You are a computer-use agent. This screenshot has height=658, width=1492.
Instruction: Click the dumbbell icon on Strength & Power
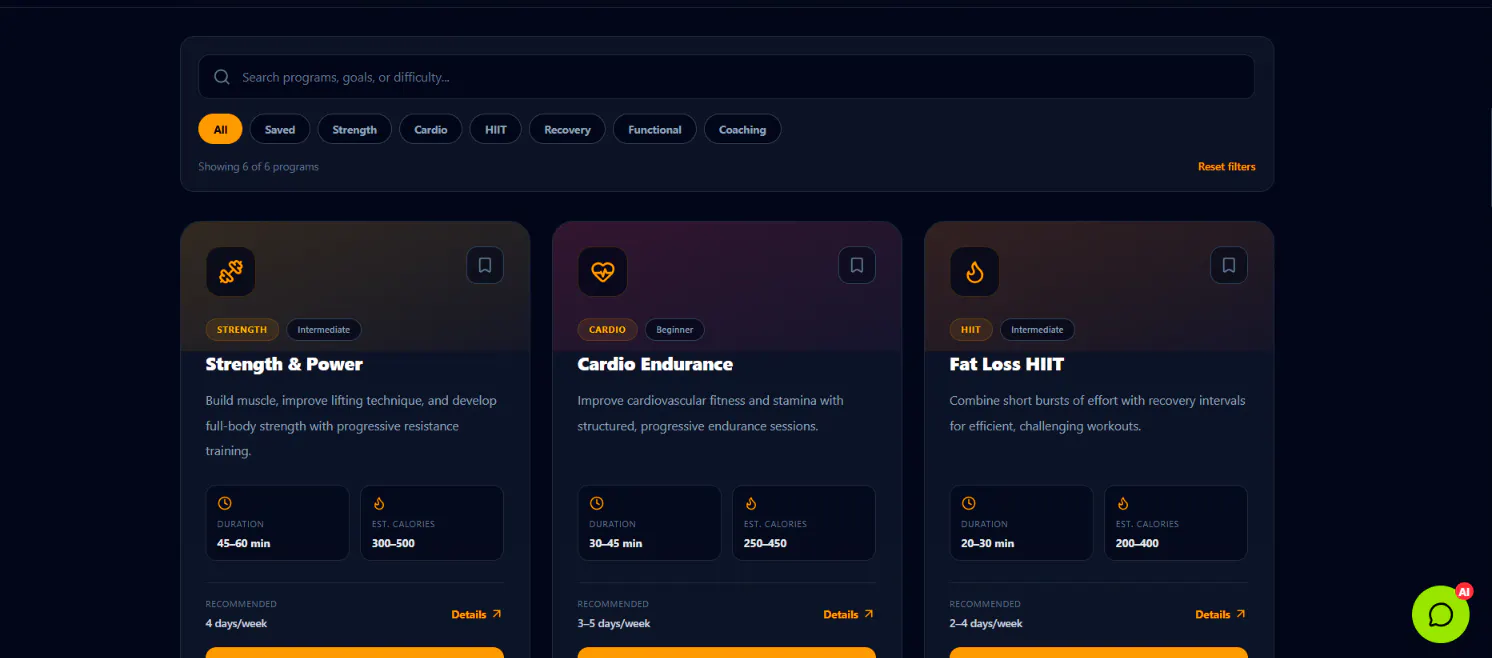pos(231,272)
